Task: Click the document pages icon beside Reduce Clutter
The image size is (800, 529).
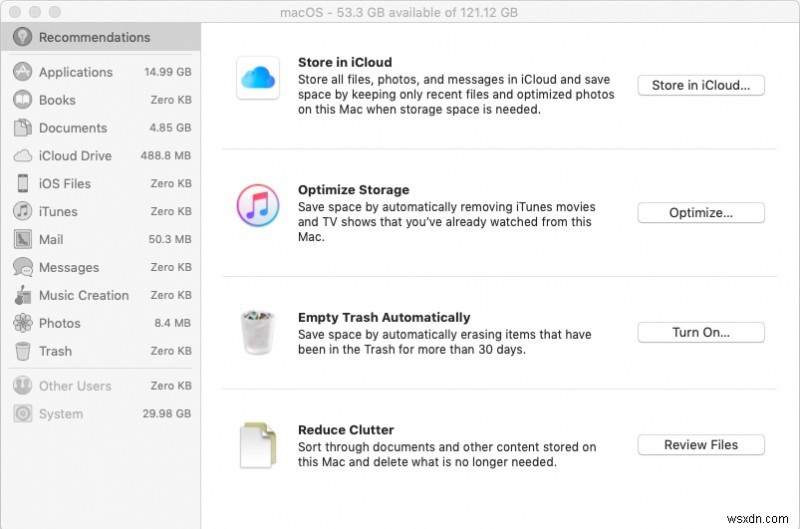Action: (258, 445)
